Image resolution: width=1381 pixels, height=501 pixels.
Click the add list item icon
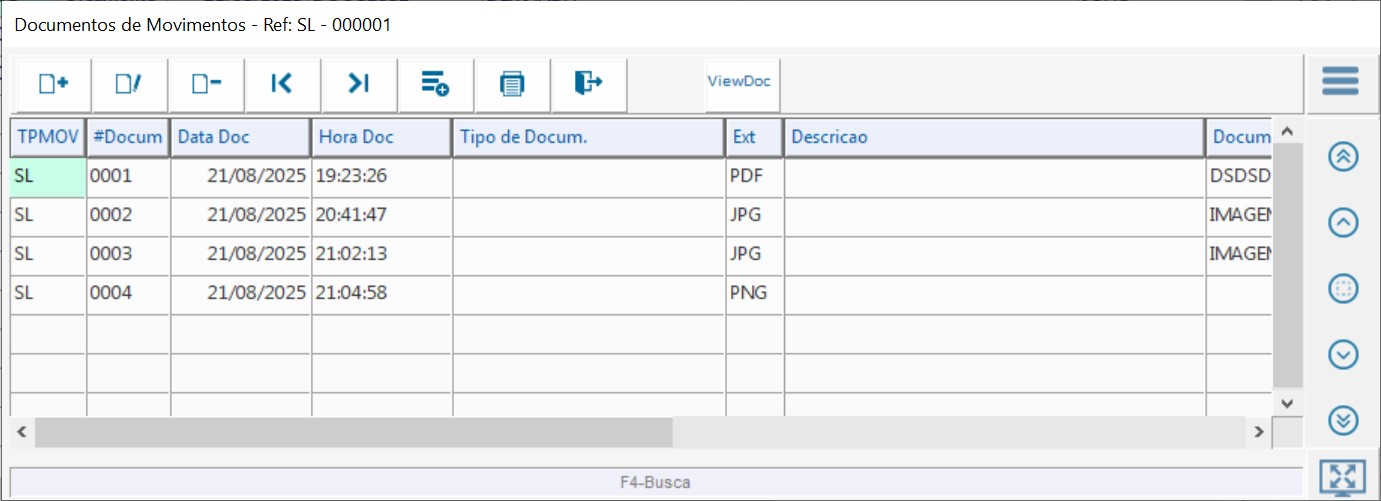435,84
